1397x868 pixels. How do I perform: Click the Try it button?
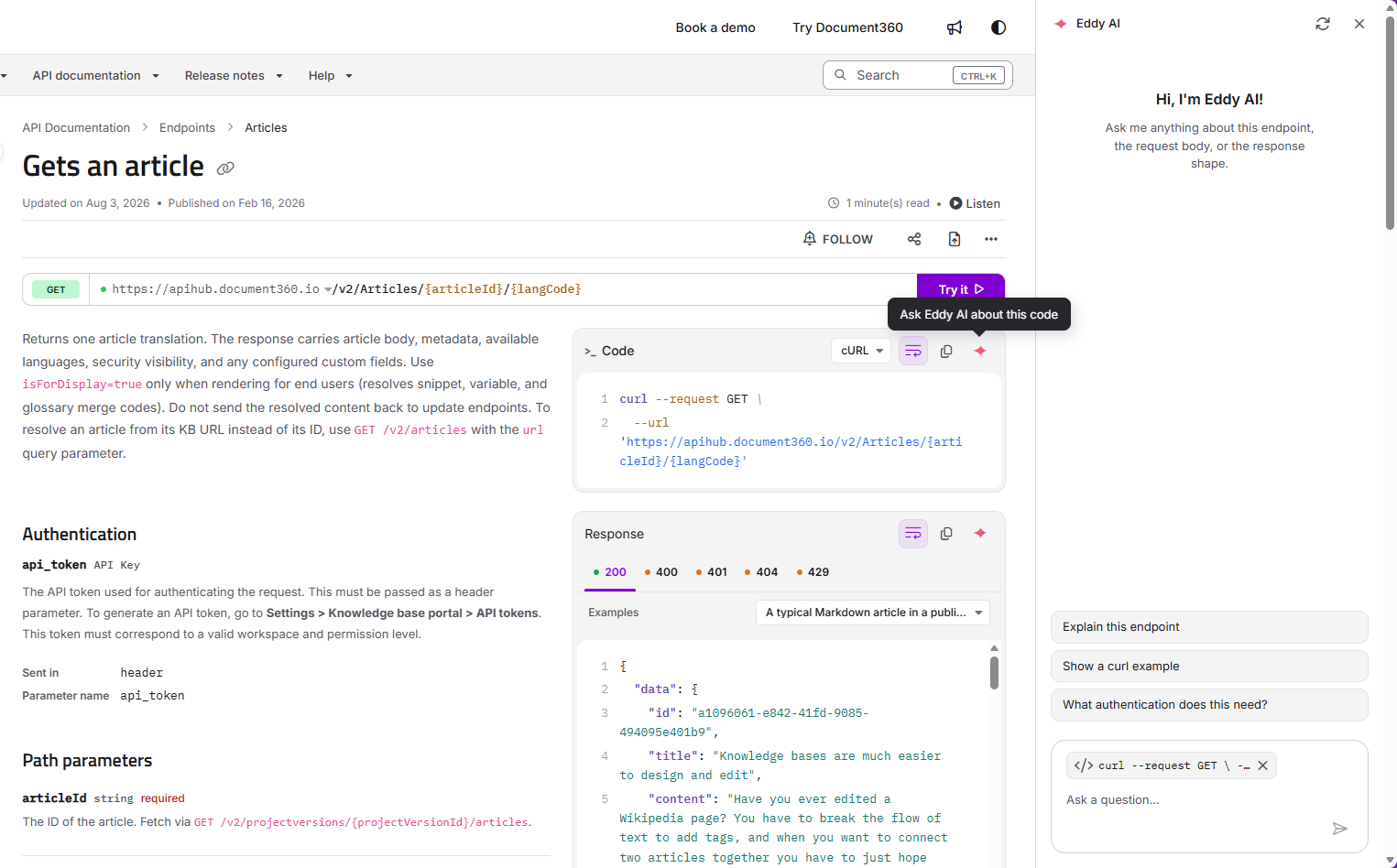coord(961,289)
